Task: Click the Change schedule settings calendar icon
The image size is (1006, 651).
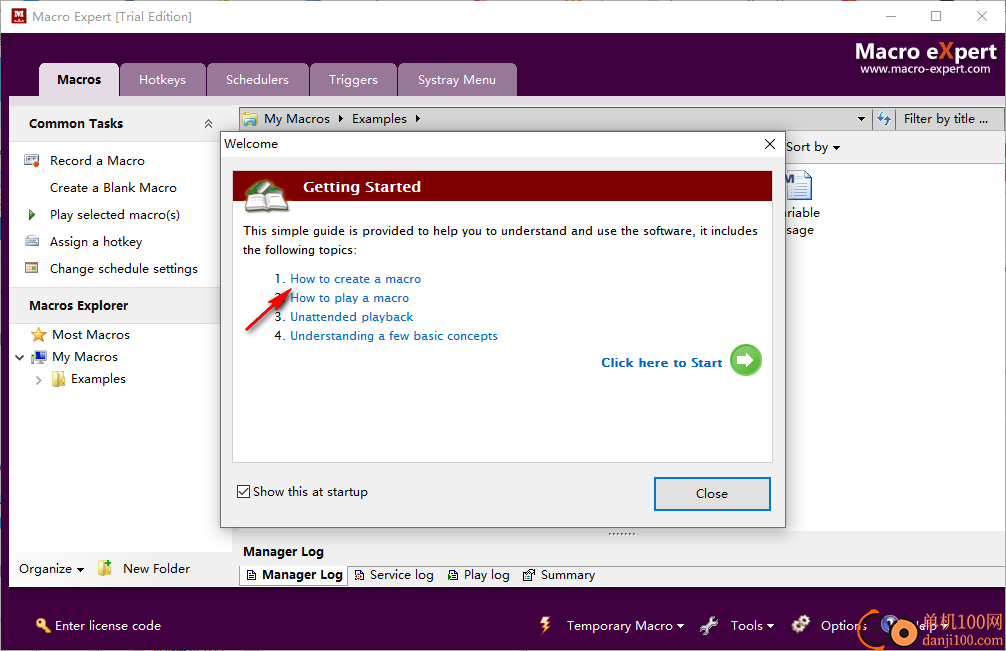Action: click(31, 268)
